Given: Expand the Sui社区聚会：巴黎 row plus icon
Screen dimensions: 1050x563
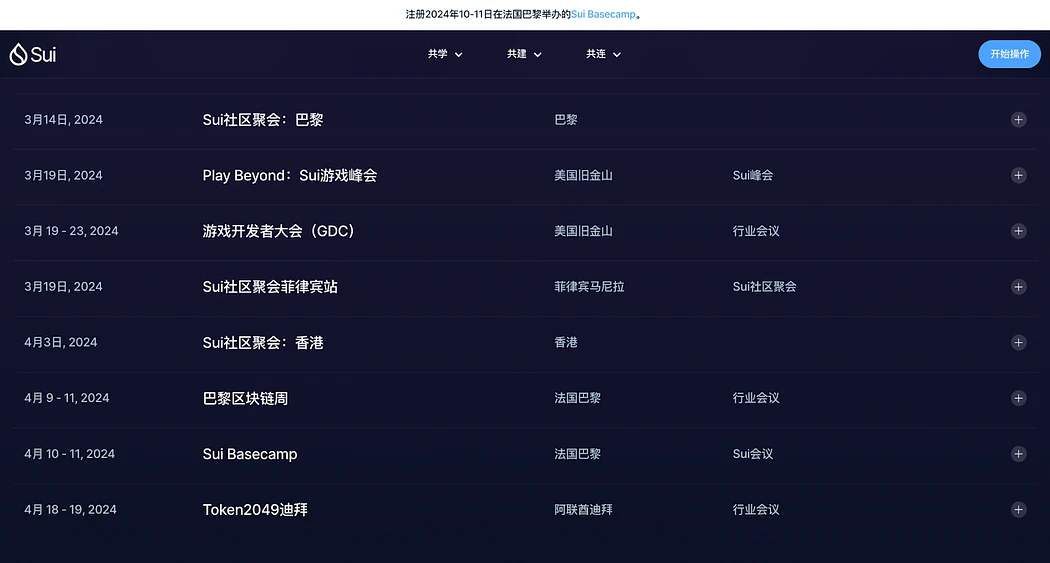Looking at the screenshot, I should click(1019, 120).
